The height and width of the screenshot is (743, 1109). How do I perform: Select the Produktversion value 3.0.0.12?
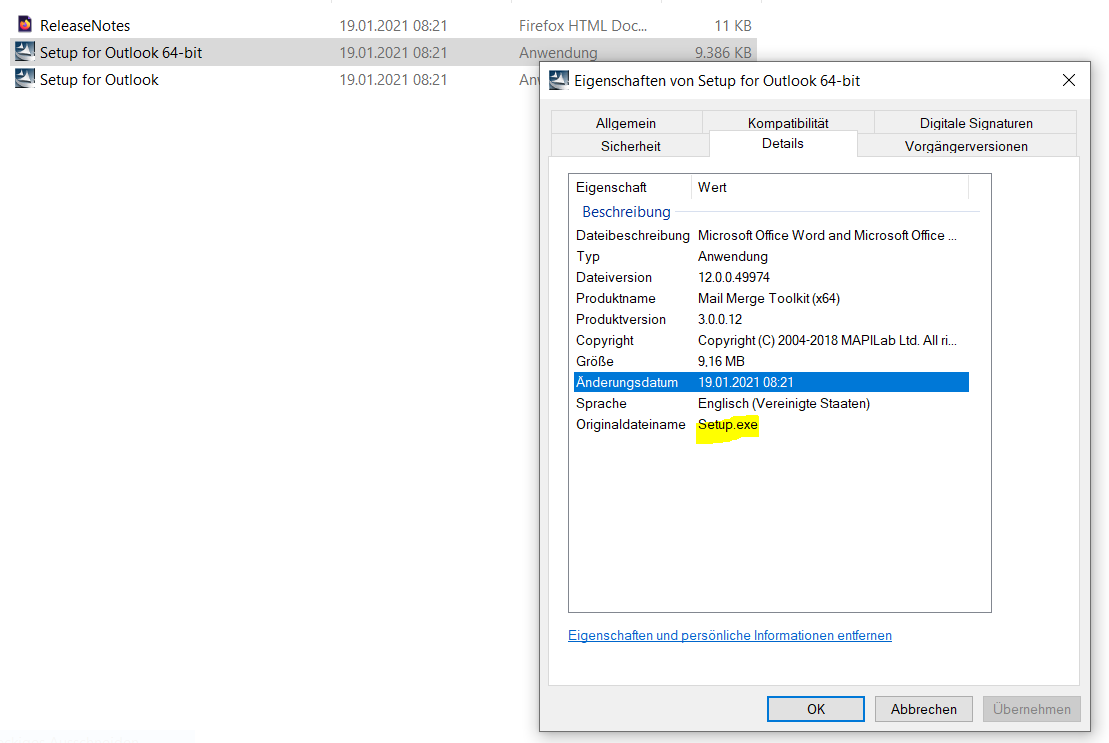tap(720, 319)
